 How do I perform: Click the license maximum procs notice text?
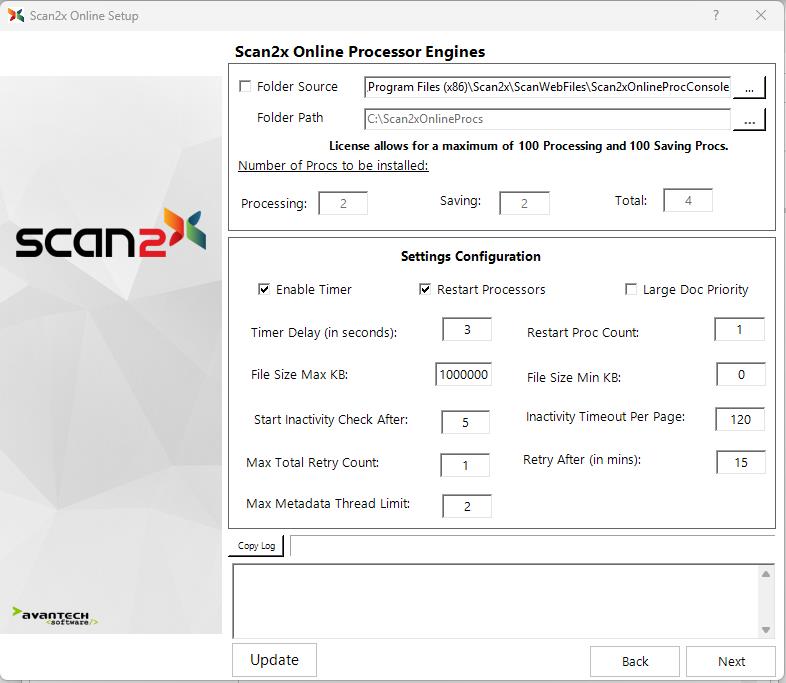pyautogui.click(x=528, y=146)
